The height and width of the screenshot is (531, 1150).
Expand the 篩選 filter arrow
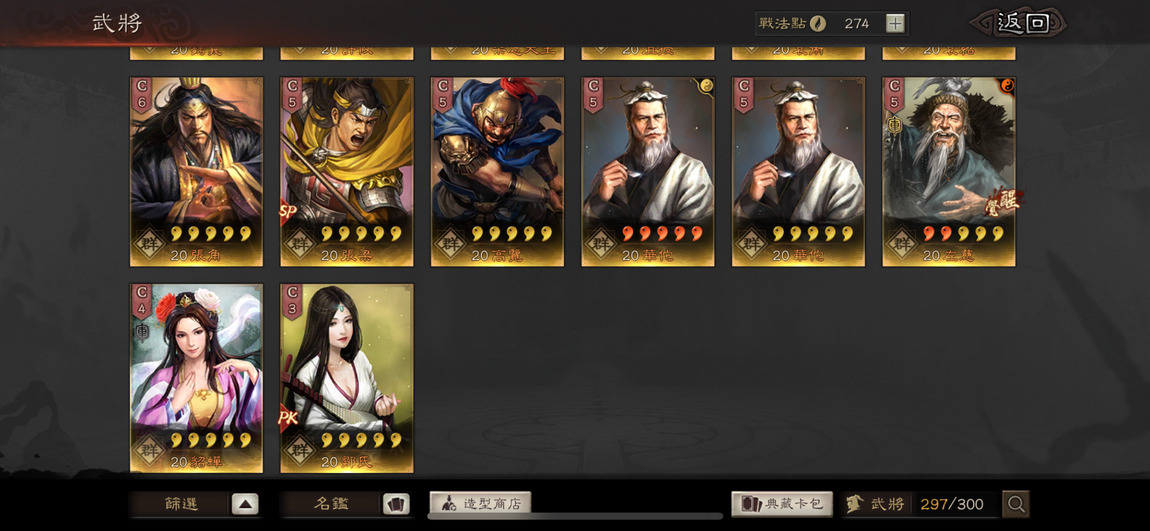pos(245,505)
